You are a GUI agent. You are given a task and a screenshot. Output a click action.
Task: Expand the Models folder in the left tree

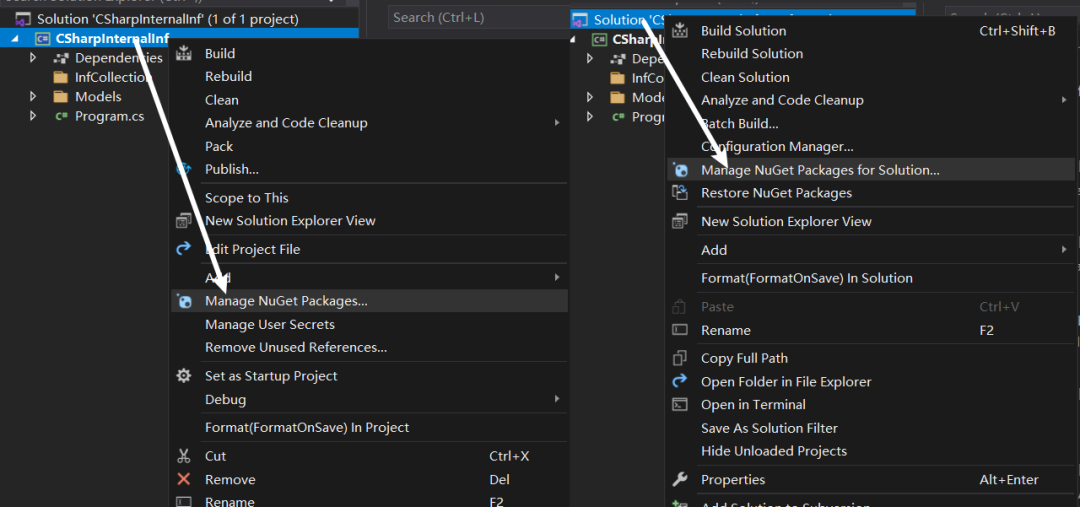point(32,96)
